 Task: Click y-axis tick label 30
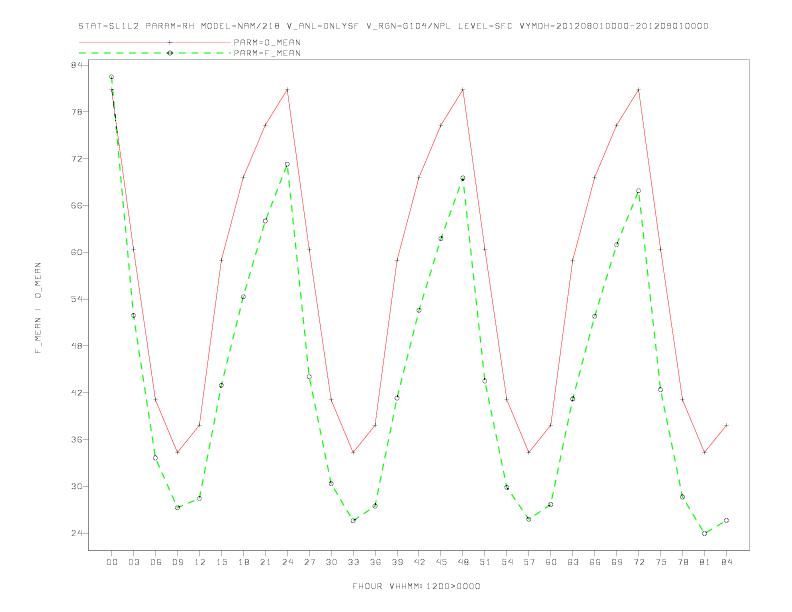click(x=76, y=486)
